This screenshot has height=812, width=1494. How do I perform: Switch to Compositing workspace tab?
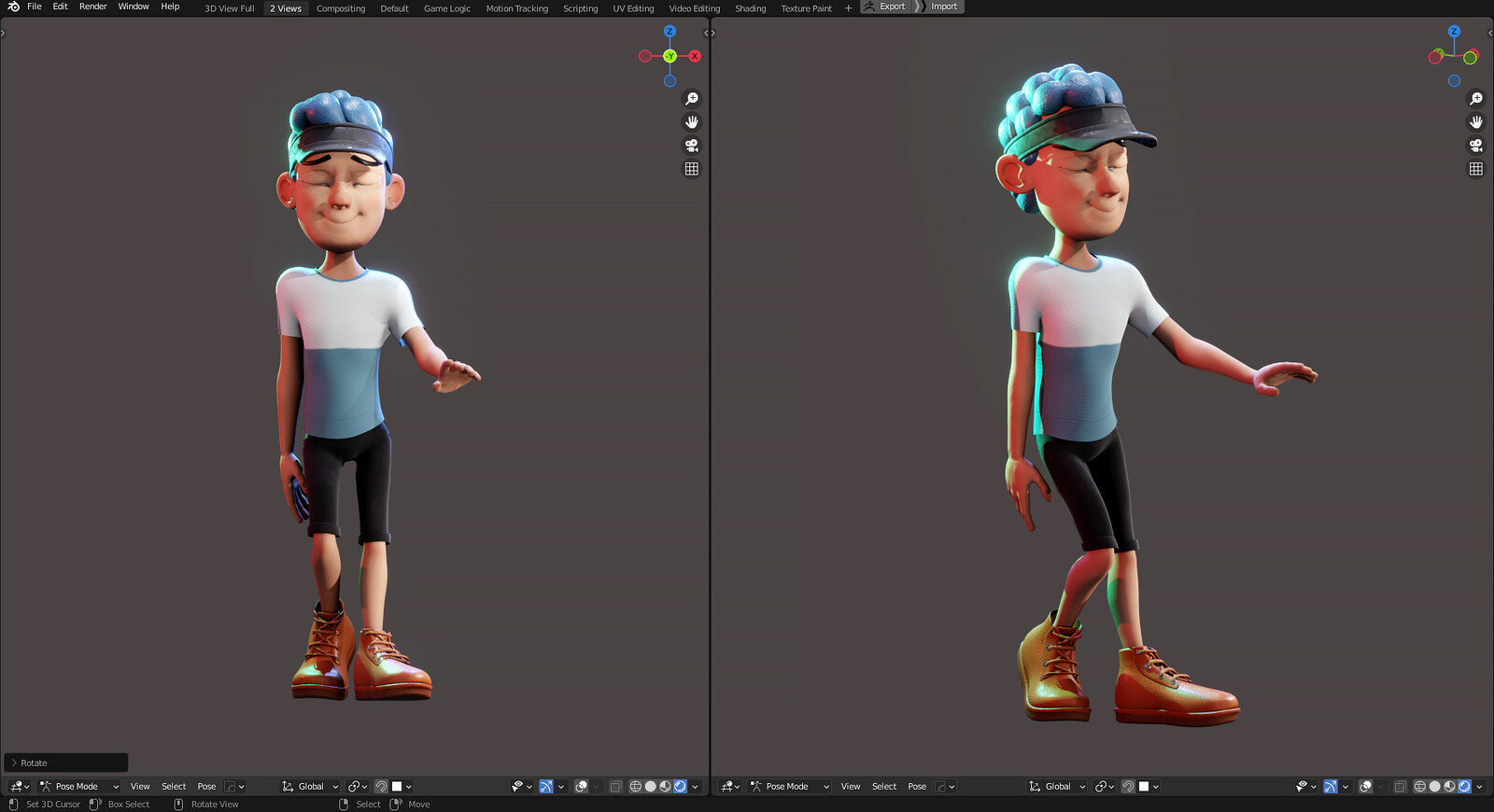[x=341, y=8]
